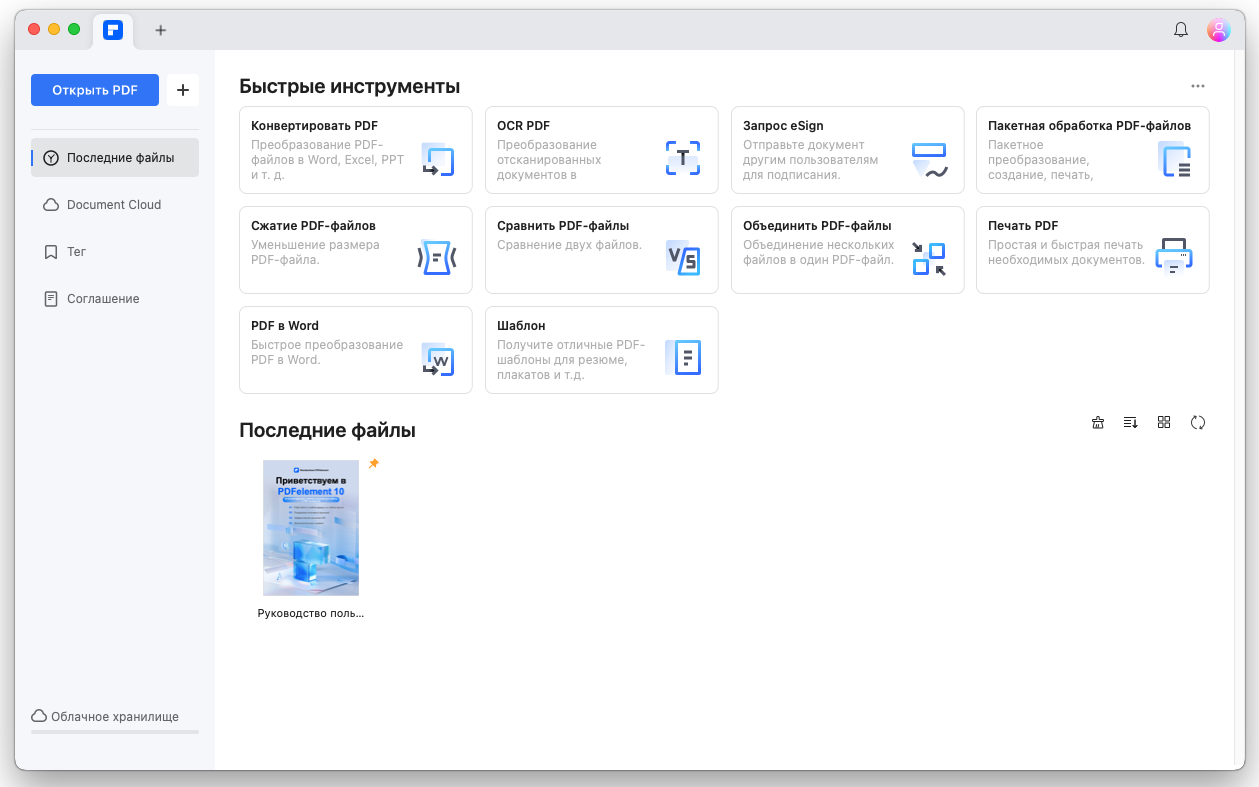Refresh the recent files list
This screenshot has height=787, width=1259.
tap(1198, 422)
